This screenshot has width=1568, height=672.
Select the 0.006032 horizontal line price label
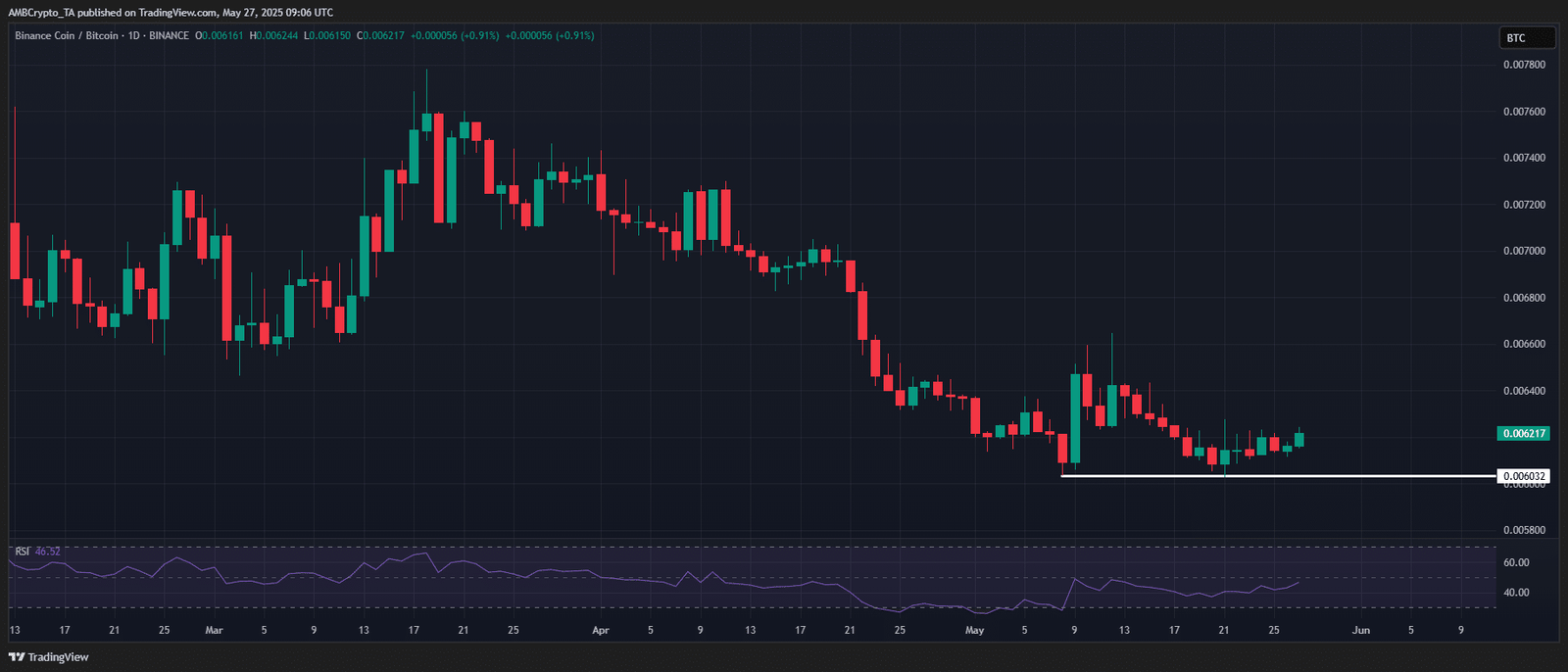pos(1524,477)
